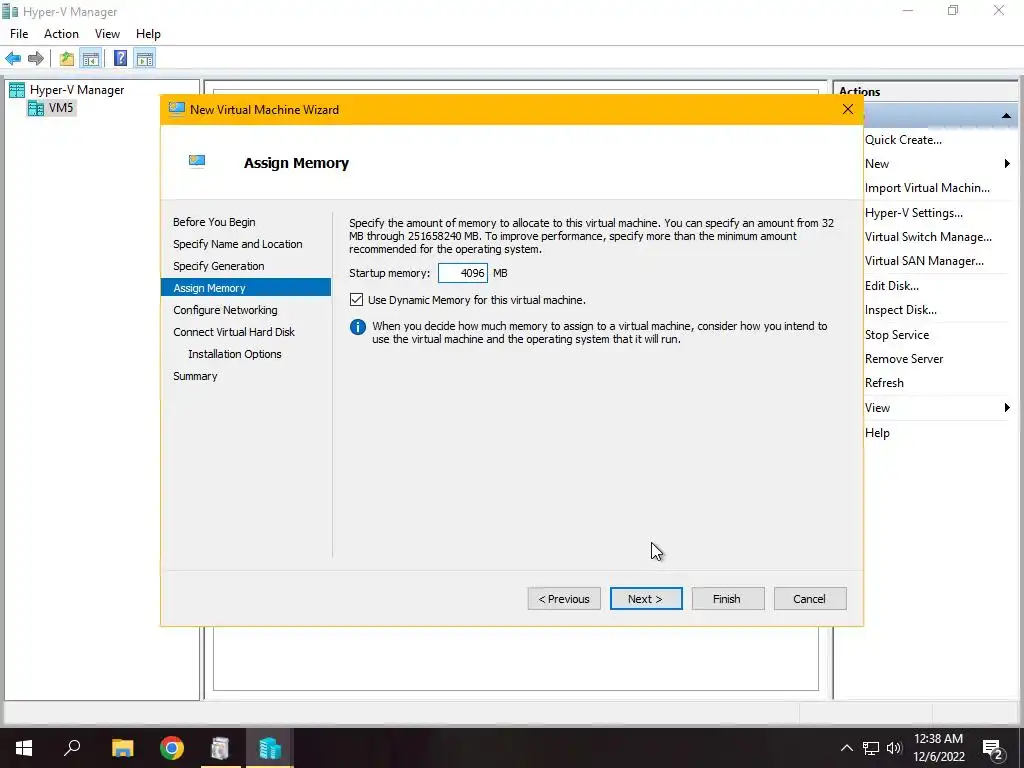Image resolution: width=1024 pixels, height=768 pixels.
Task: Expand the View submenu arrow in Actions
Action: point(1007,408)
